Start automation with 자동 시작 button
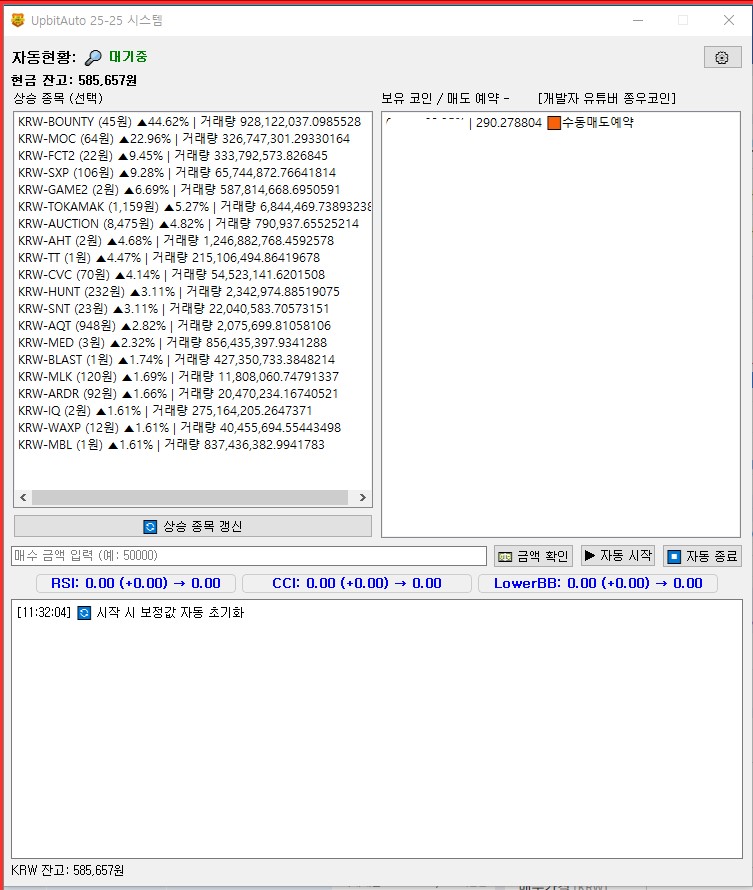Viewport: 753px width, 890px height. tap(618, 556)
